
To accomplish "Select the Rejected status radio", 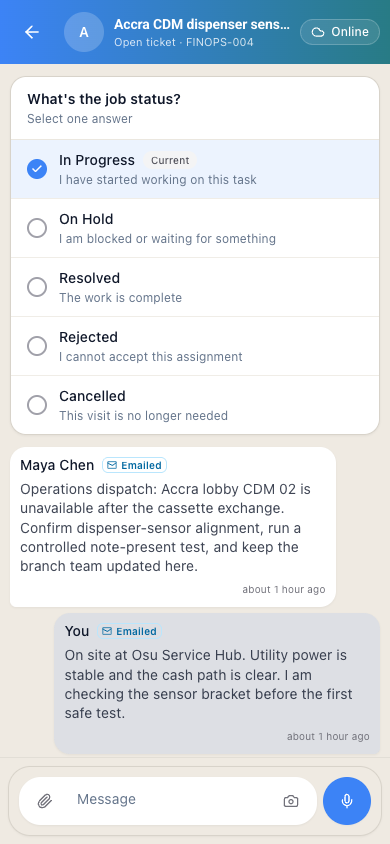I will [x=195, y=346].
